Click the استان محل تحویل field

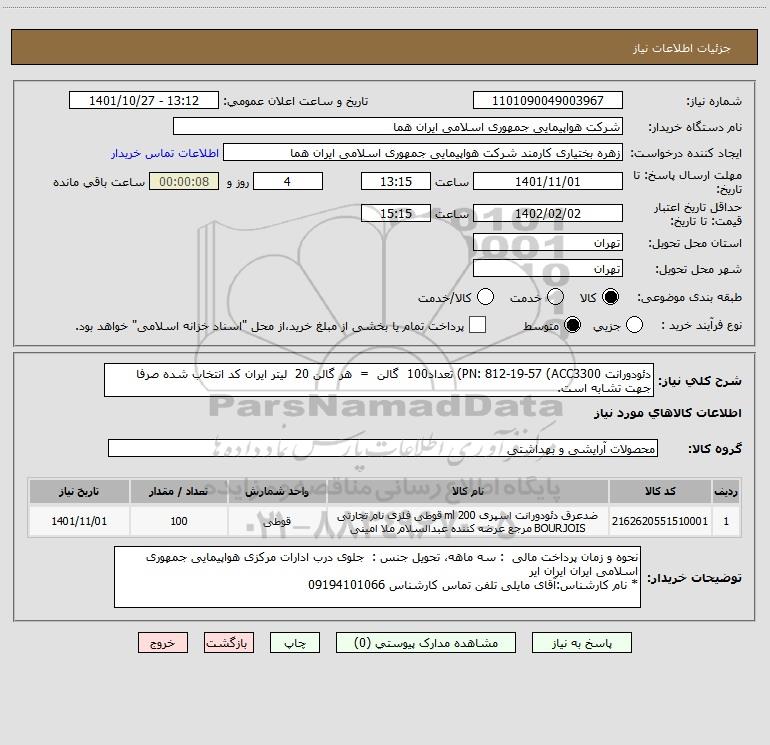click(x=547, y=243)
